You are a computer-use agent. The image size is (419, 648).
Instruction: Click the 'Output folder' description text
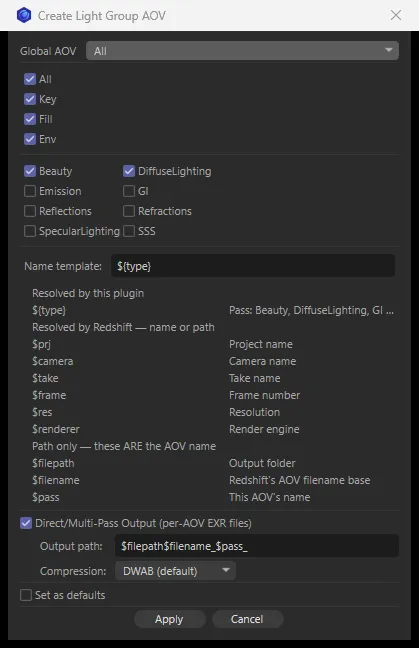click(x=262, y=463)
